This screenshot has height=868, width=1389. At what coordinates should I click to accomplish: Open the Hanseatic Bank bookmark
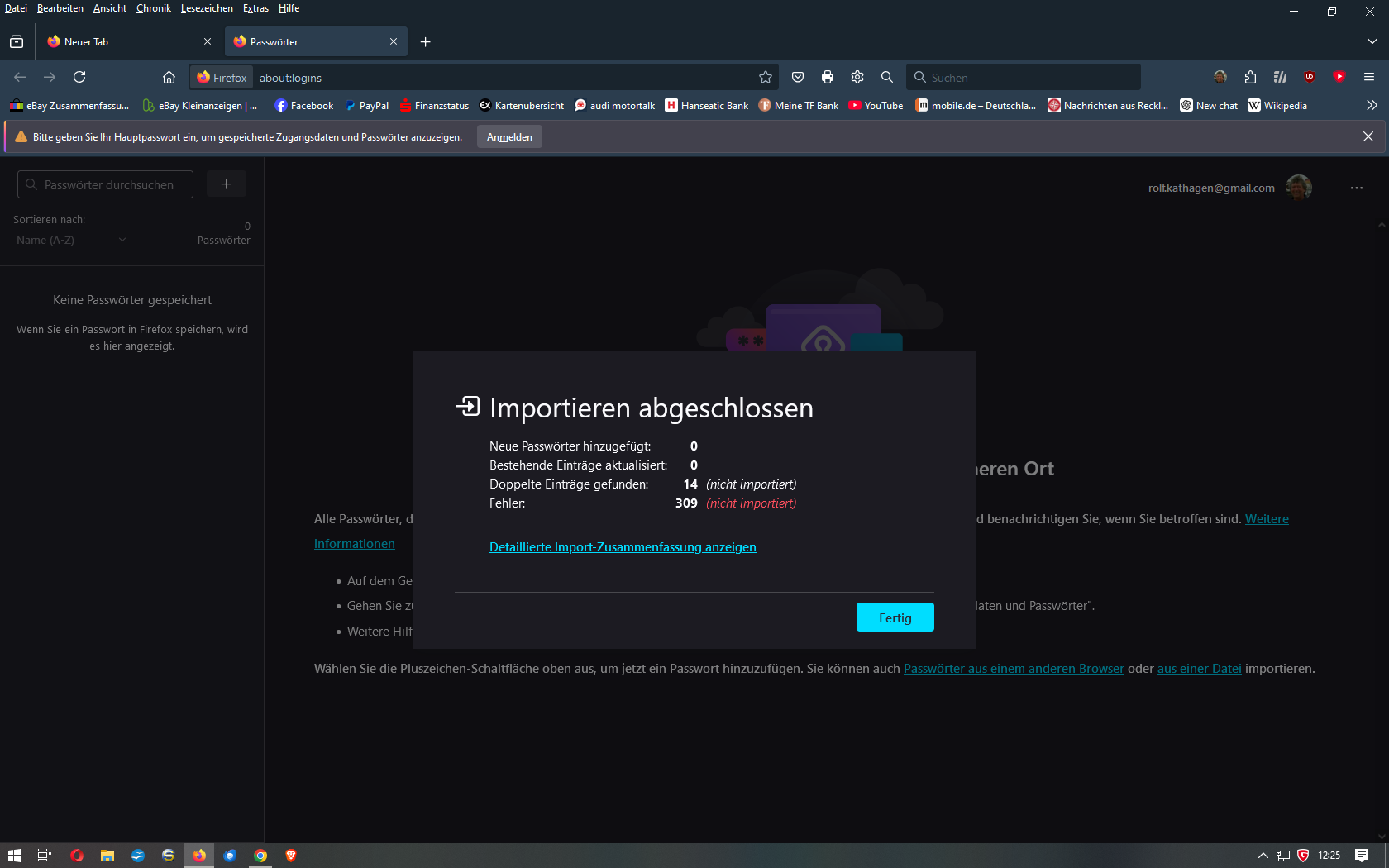click(x=707, y=105)
